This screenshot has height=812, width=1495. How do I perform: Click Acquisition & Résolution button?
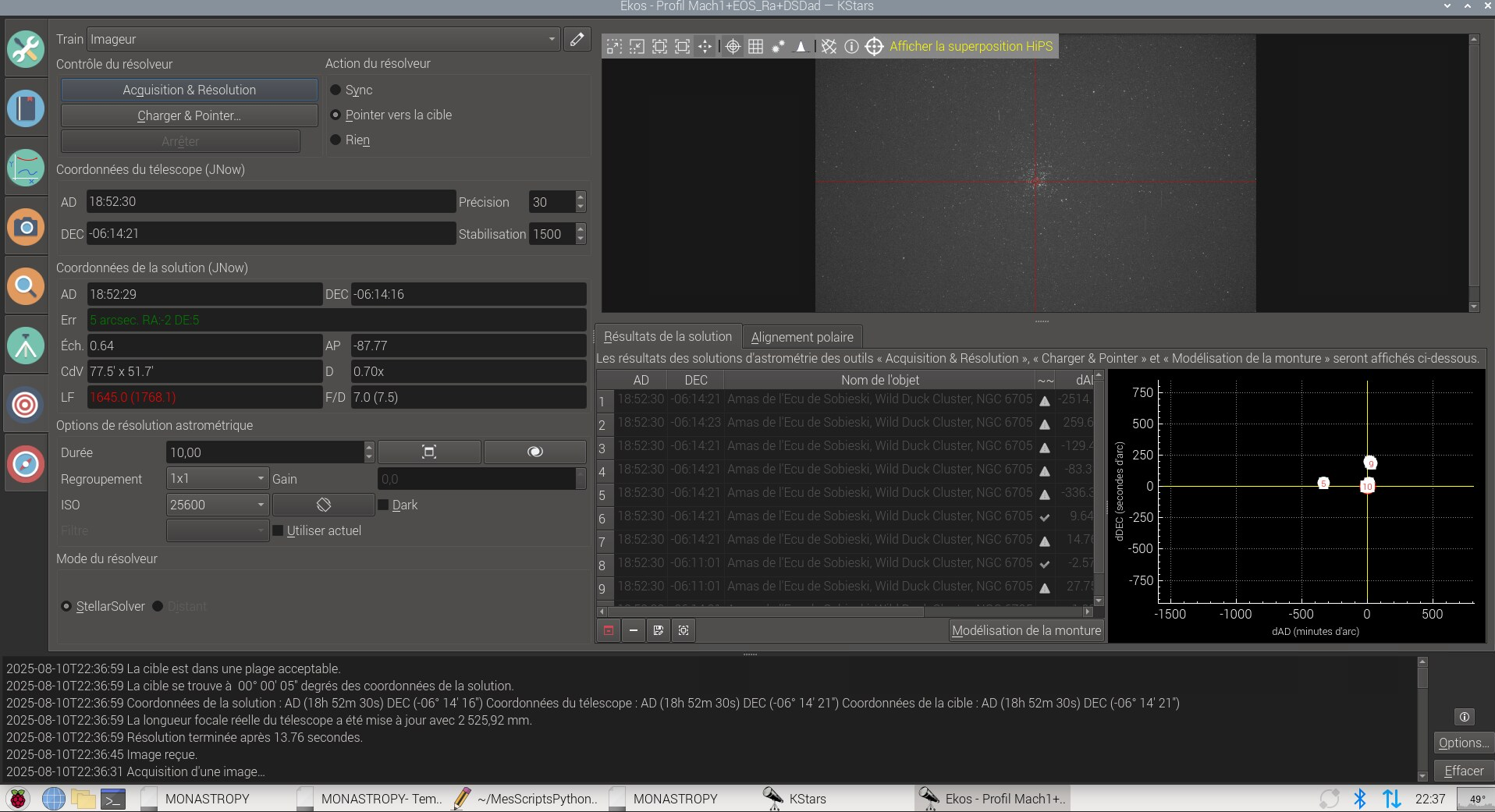(189, 90)
